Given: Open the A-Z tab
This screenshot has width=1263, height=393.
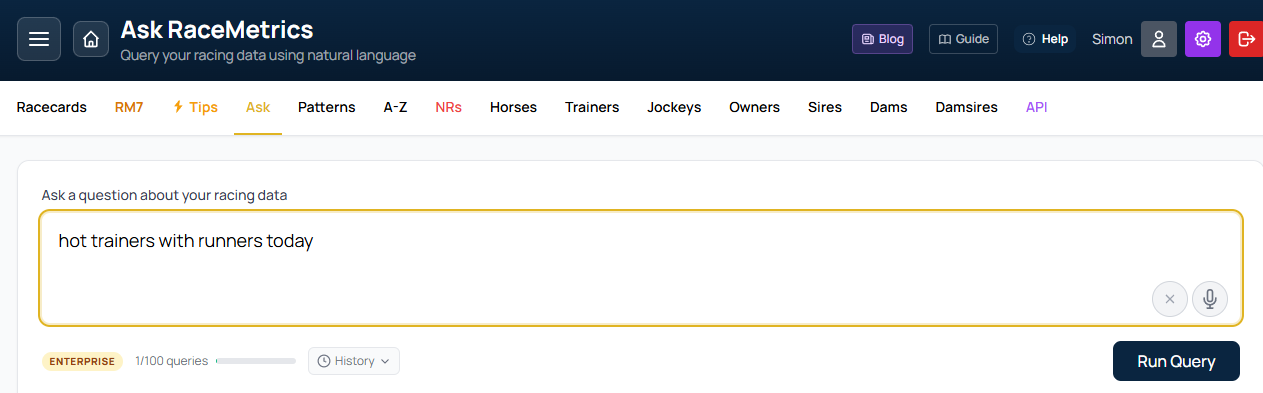Looking at the screenshot, I should pyautogui.click(x=395, y=107).
